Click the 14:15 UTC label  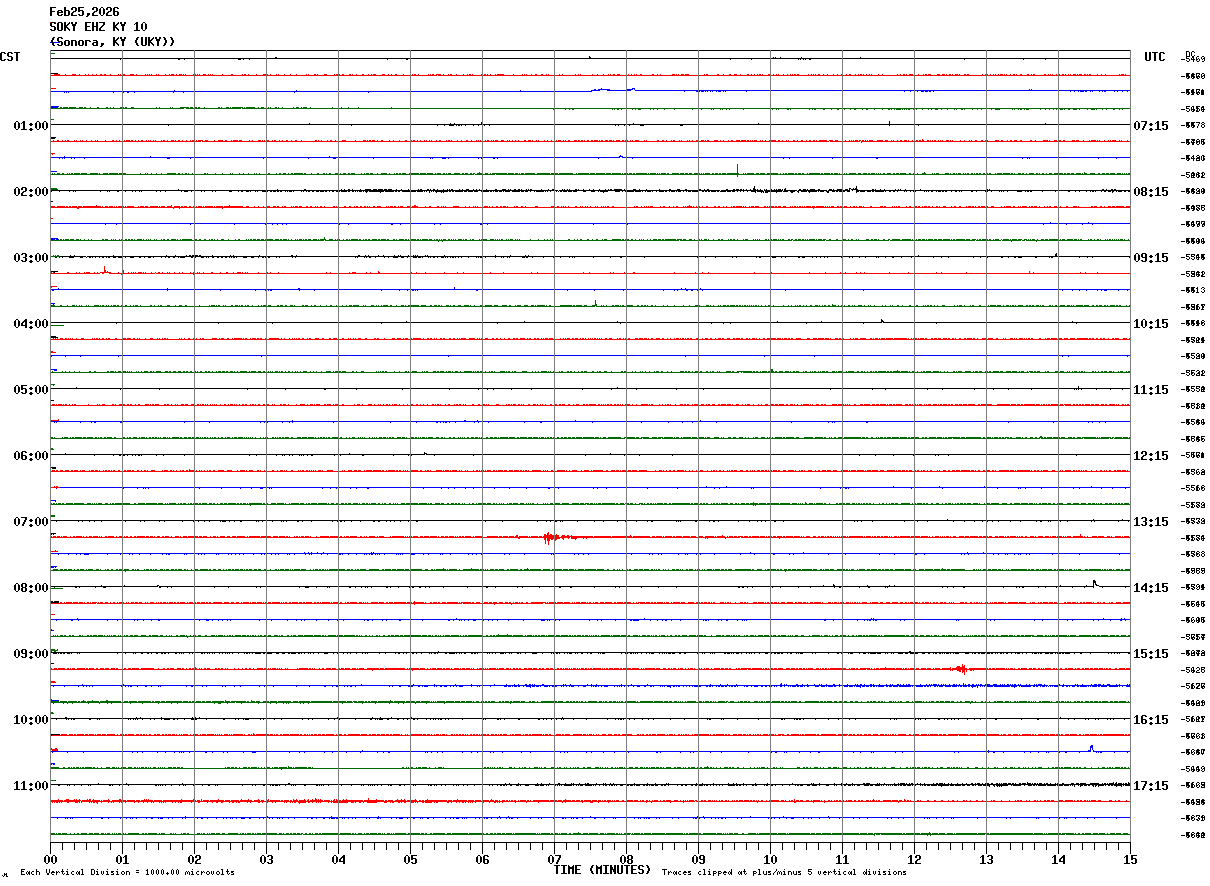pos(1151,587)
